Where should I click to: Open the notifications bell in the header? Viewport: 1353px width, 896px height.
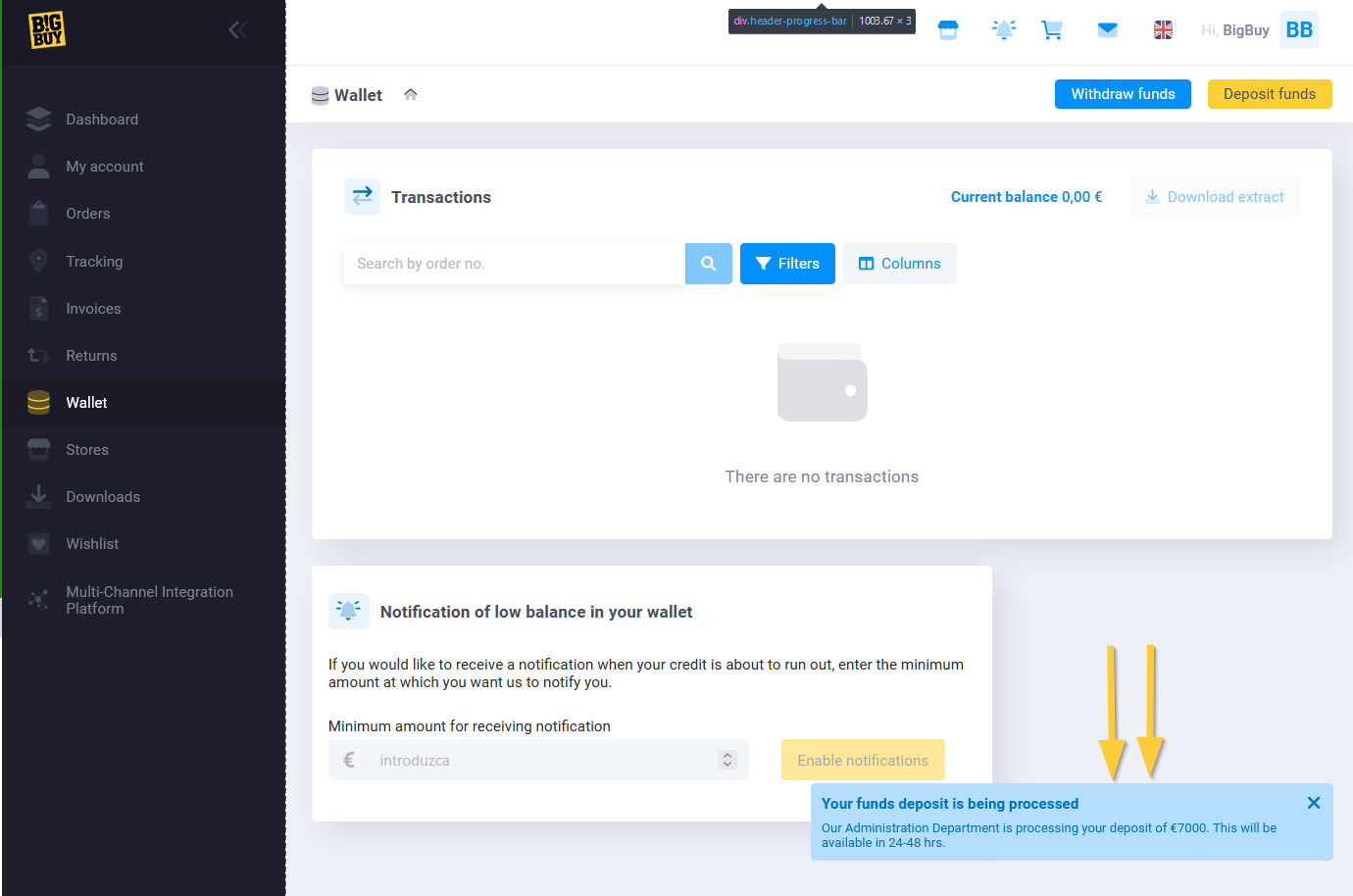[1004, 30]
